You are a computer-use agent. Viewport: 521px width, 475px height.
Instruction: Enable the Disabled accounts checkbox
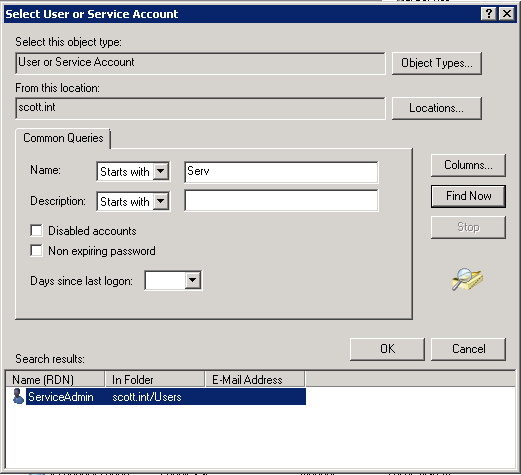click(x=36, y=231)
